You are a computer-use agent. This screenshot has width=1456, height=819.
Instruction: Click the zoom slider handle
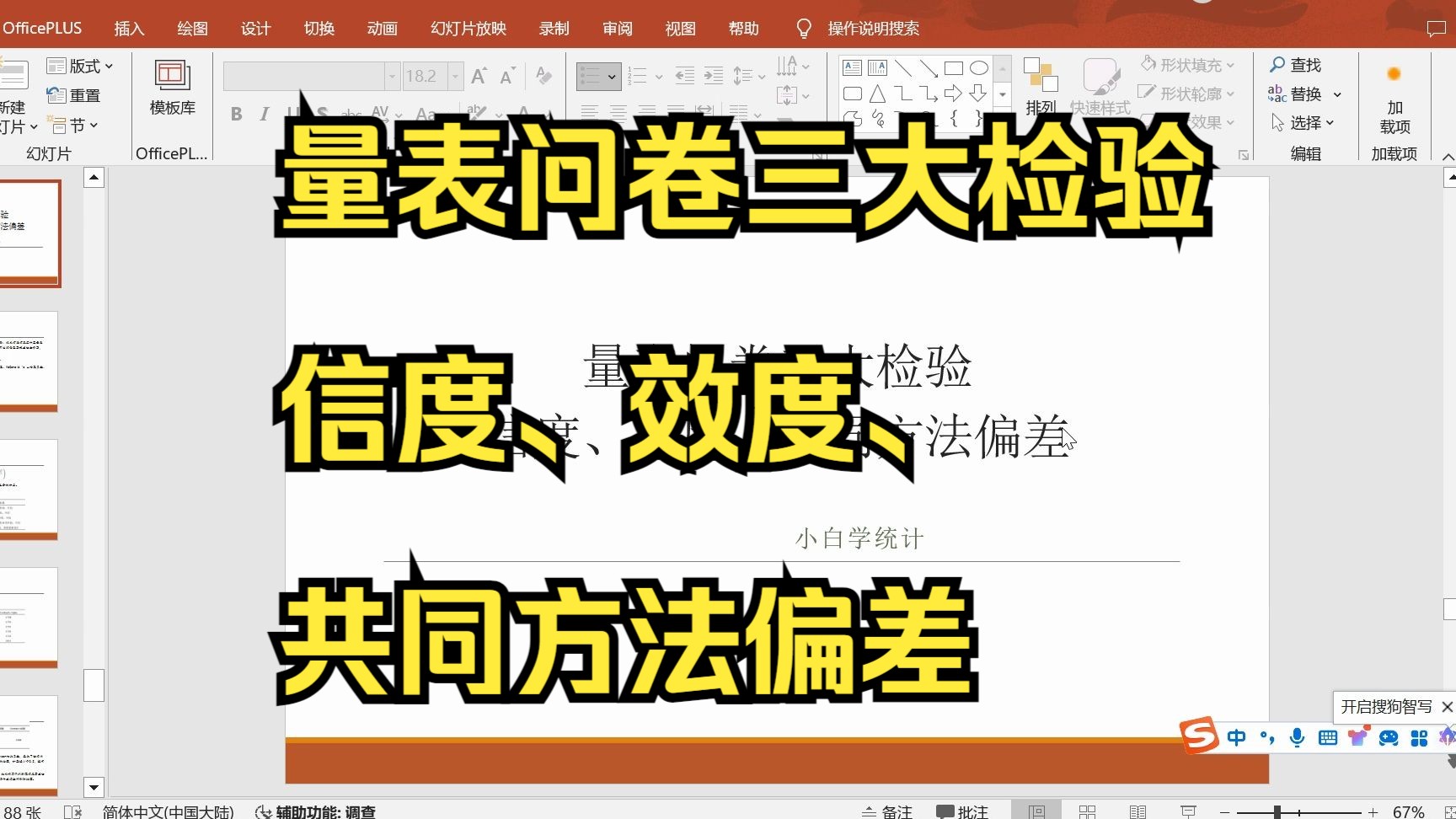tap(1277, 812)
